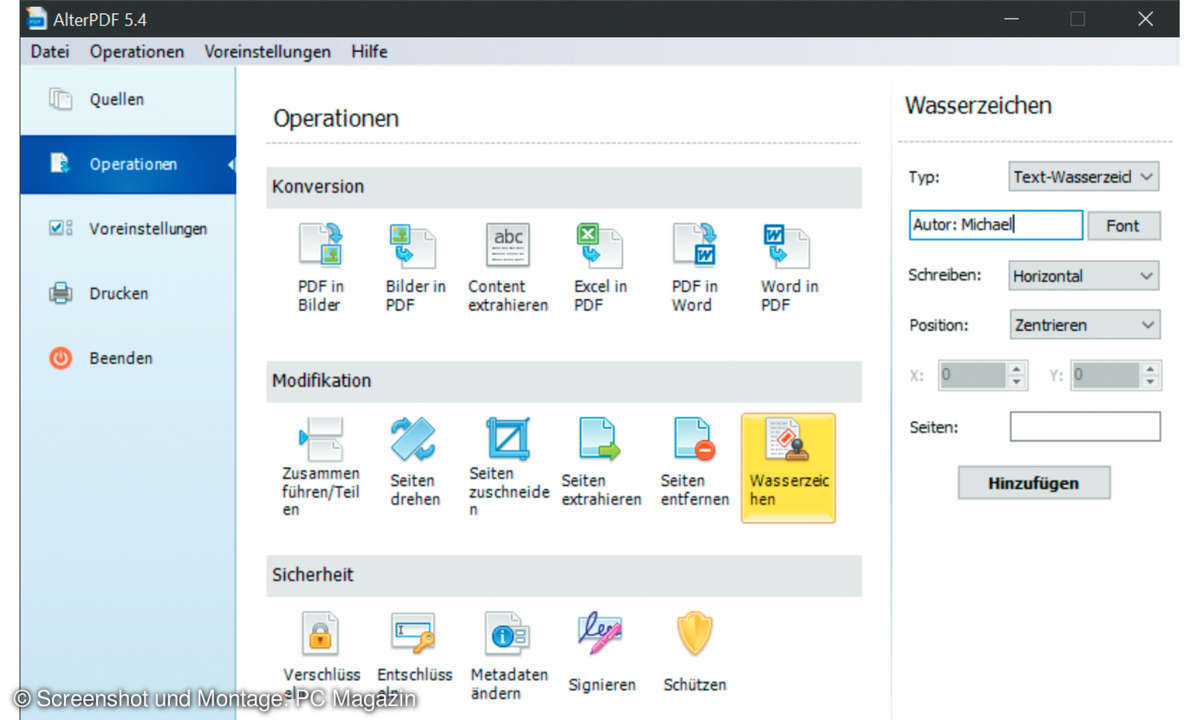1200x720 pixels.
Task: Click the Hinzufügen button
Action: tap(1034, 483)
